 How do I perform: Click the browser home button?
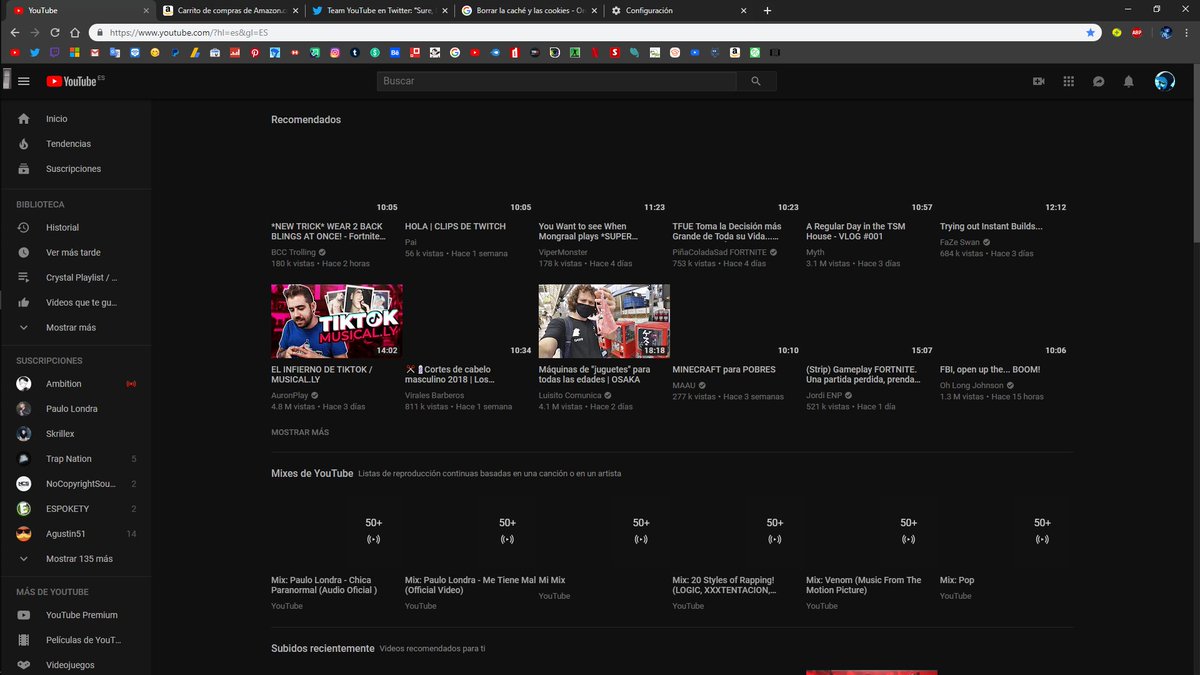click(74, 32)
